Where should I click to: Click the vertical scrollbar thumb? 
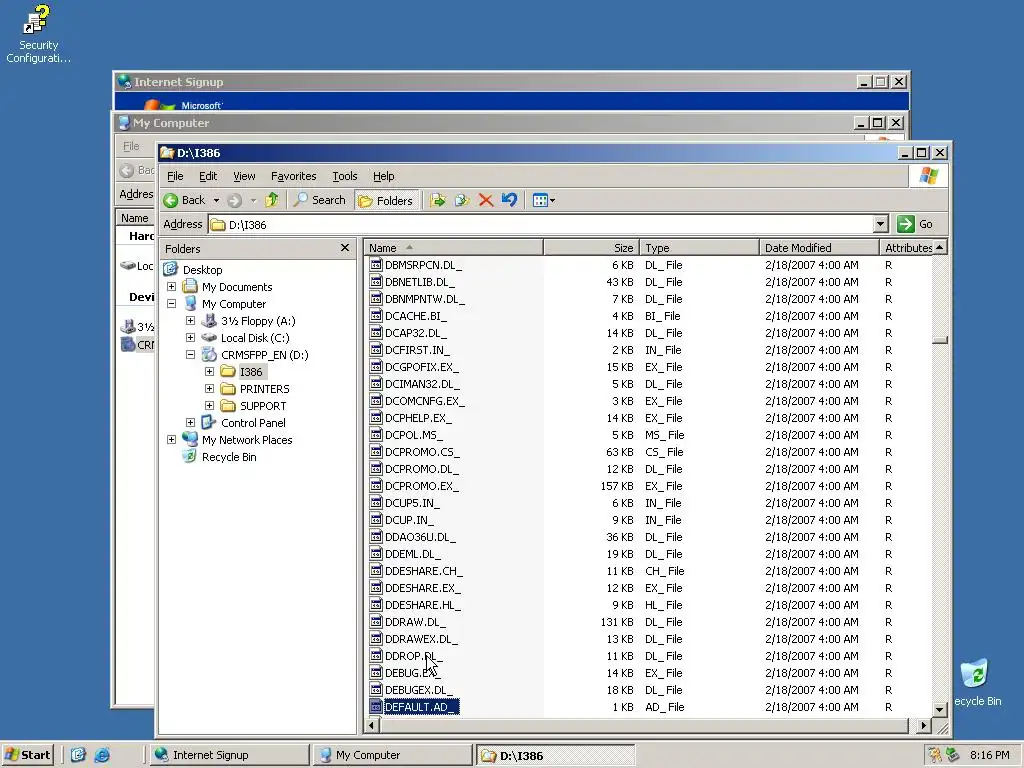click(x=940, y=340)
